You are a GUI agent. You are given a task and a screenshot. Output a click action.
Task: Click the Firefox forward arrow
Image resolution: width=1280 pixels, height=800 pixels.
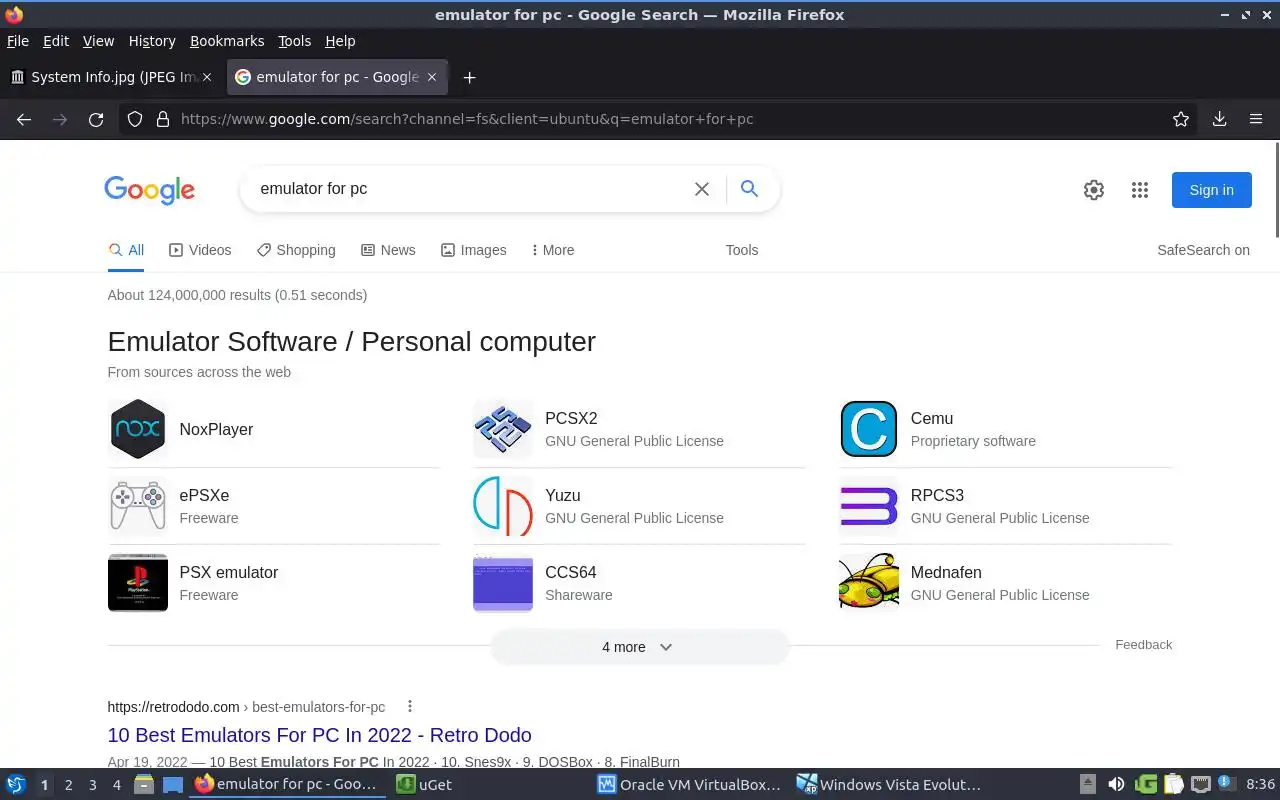(x=60, y=119)
